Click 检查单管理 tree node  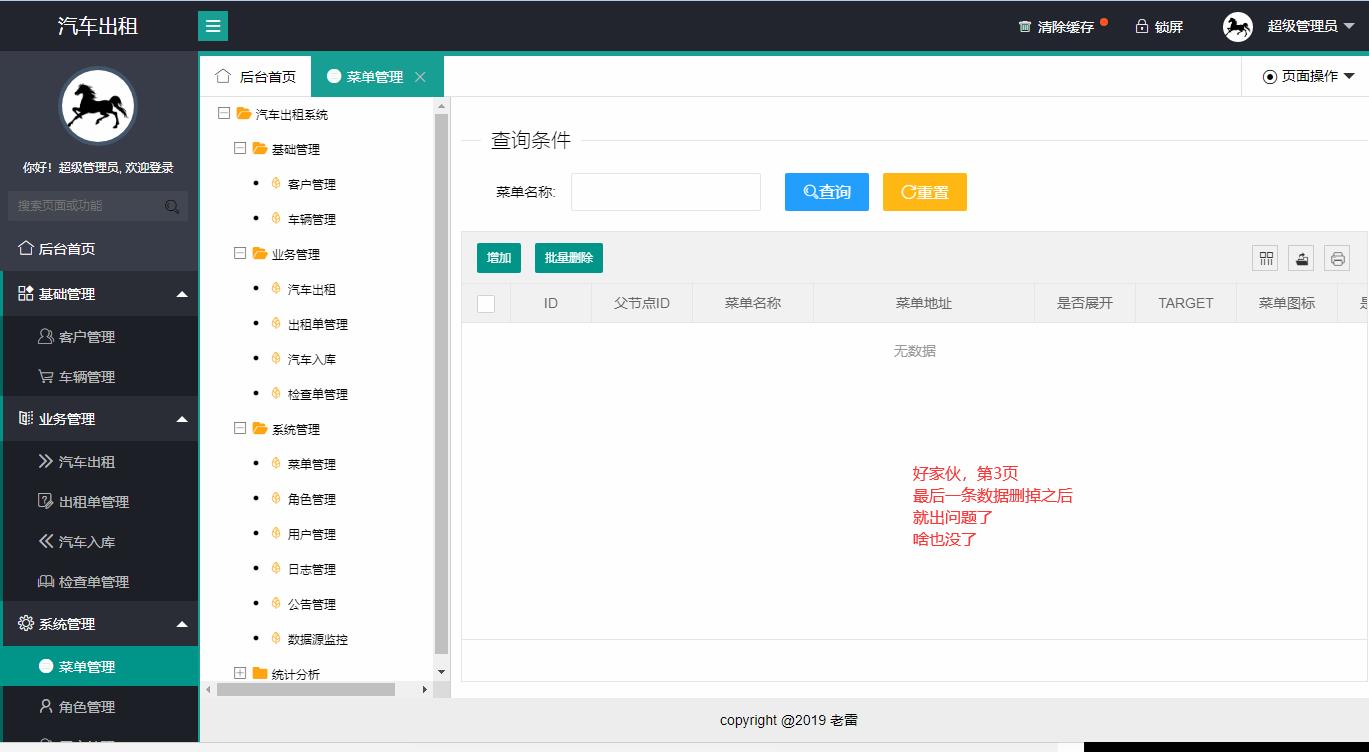pyautogui.click(x=317, y=394)
